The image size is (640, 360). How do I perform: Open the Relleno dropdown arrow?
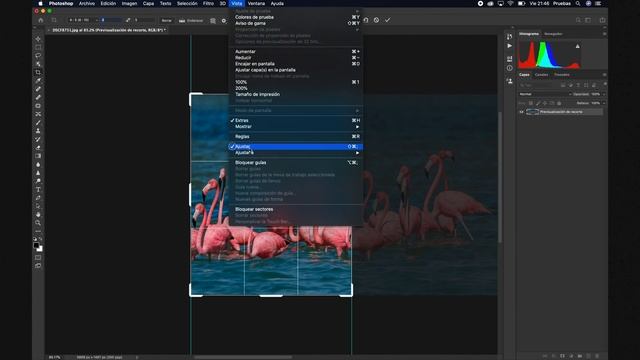pos(604,103)
